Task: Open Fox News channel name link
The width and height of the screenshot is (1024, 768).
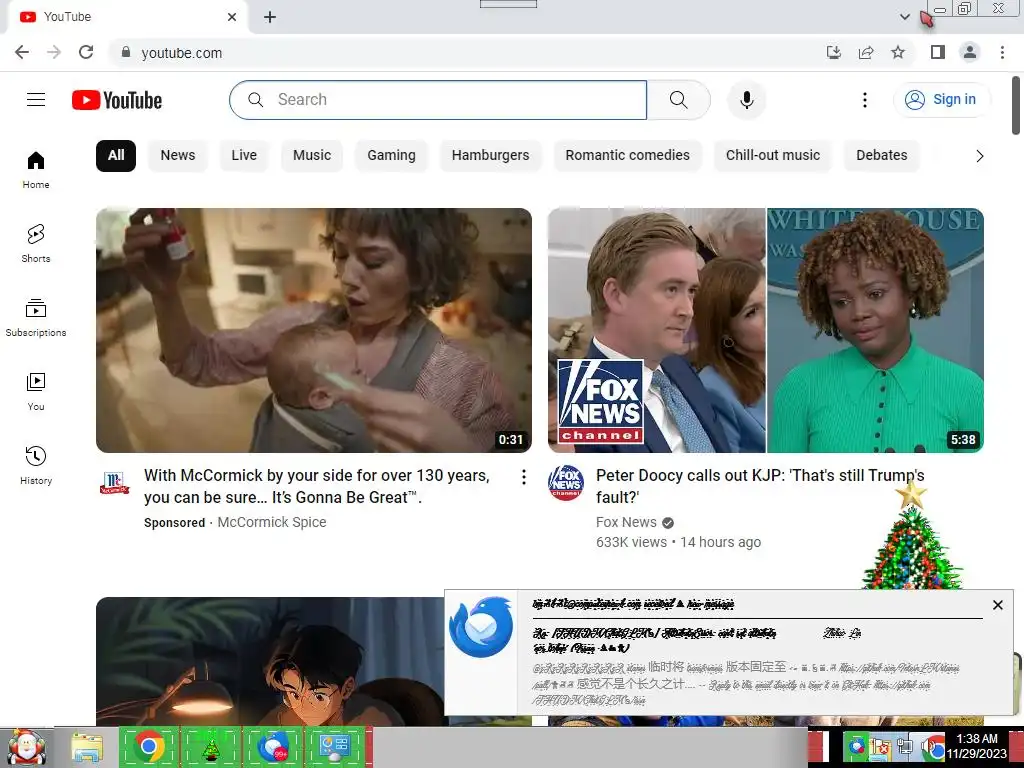Action: point(626,522)
